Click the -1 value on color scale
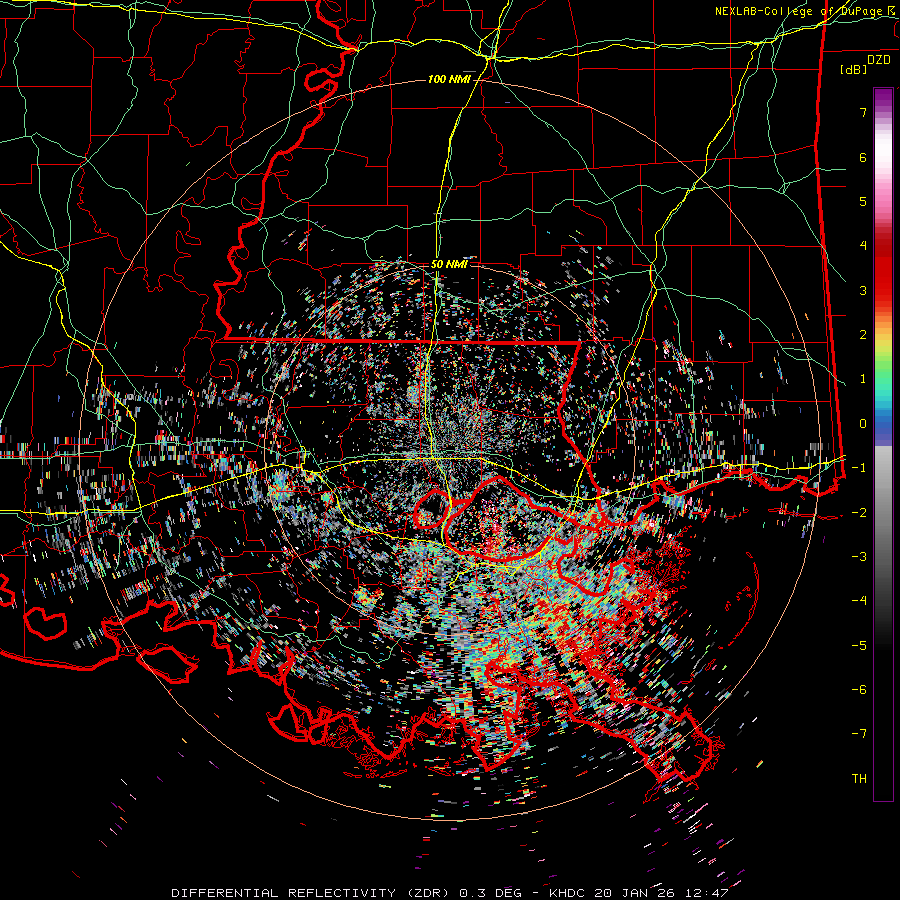The width and height of the screenshot is (900, 900). tap(859, 468)
